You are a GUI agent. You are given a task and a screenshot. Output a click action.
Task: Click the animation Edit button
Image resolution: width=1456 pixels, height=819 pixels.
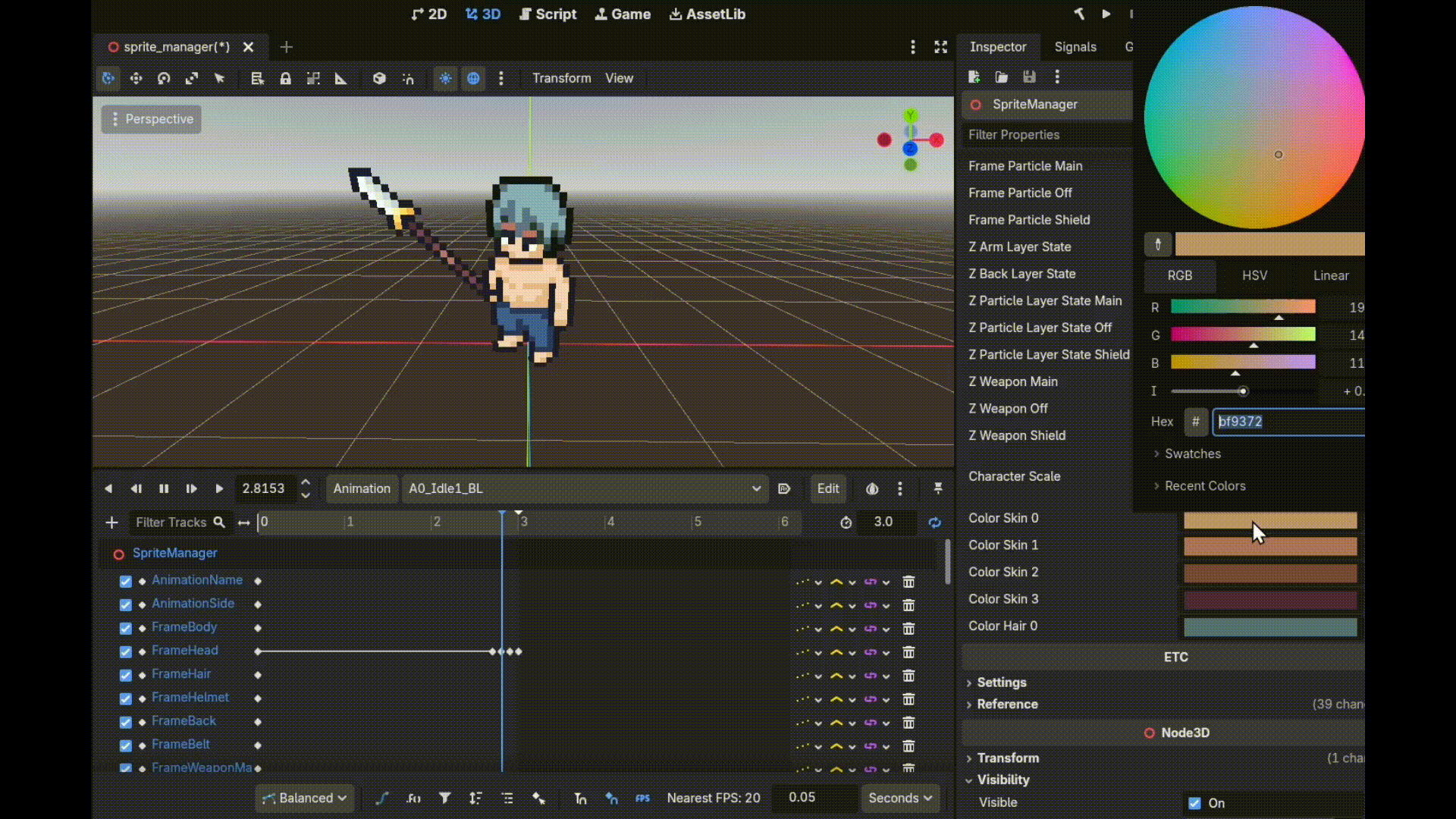pos(828,489)
